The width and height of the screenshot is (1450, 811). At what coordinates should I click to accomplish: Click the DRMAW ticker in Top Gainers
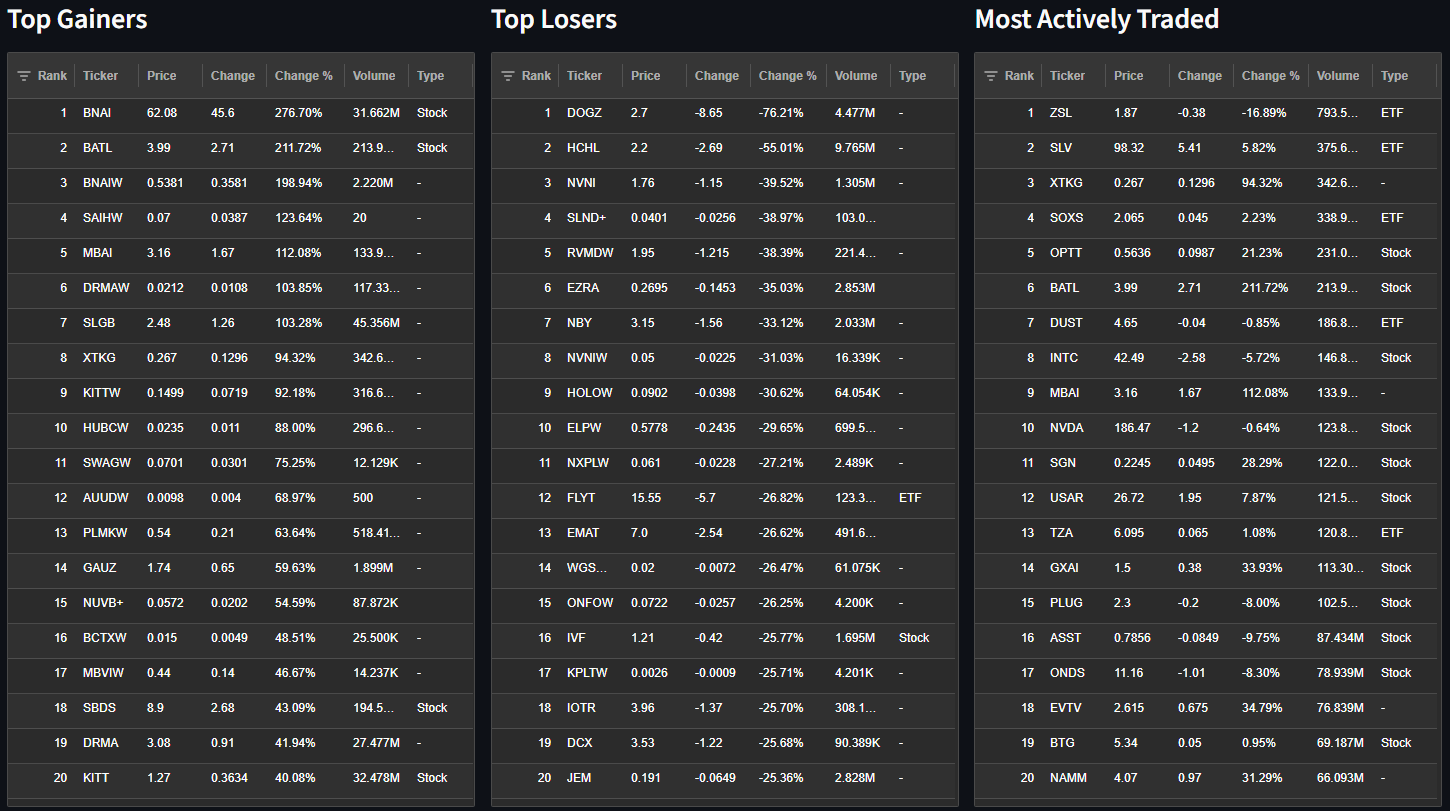[x=106, y=288]
